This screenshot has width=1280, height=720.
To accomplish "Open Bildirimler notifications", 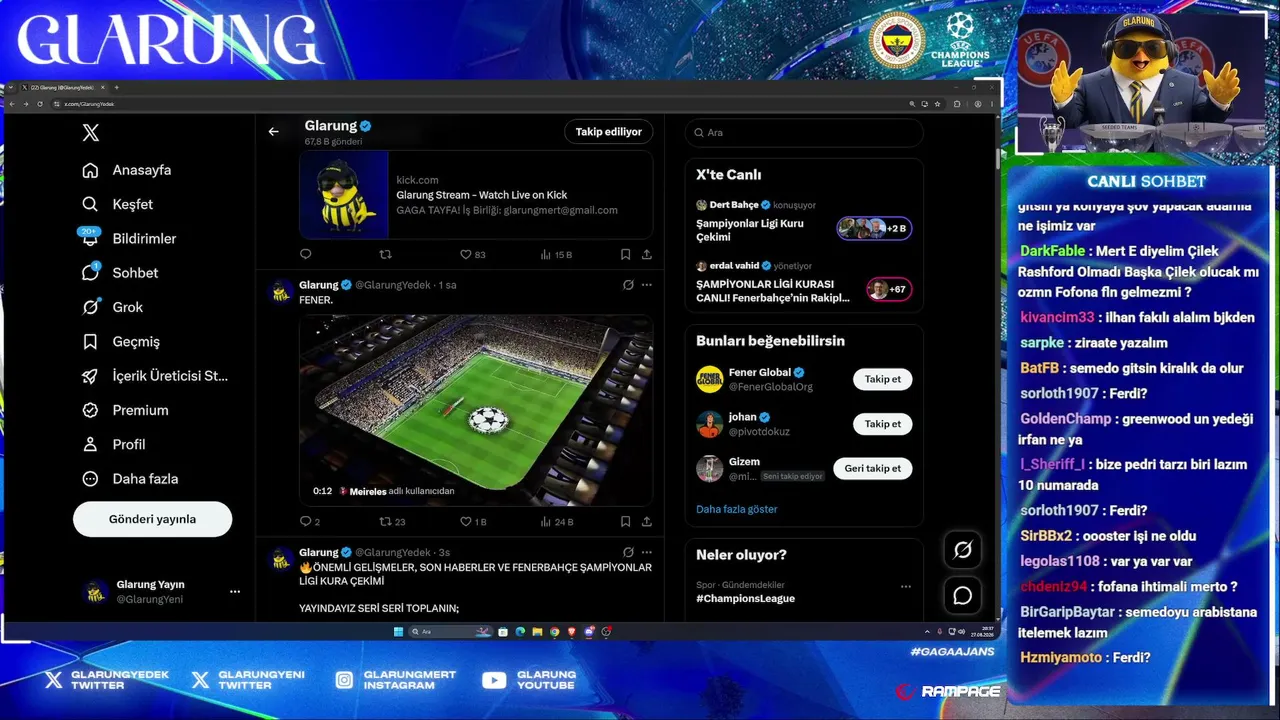I will 129,238.
